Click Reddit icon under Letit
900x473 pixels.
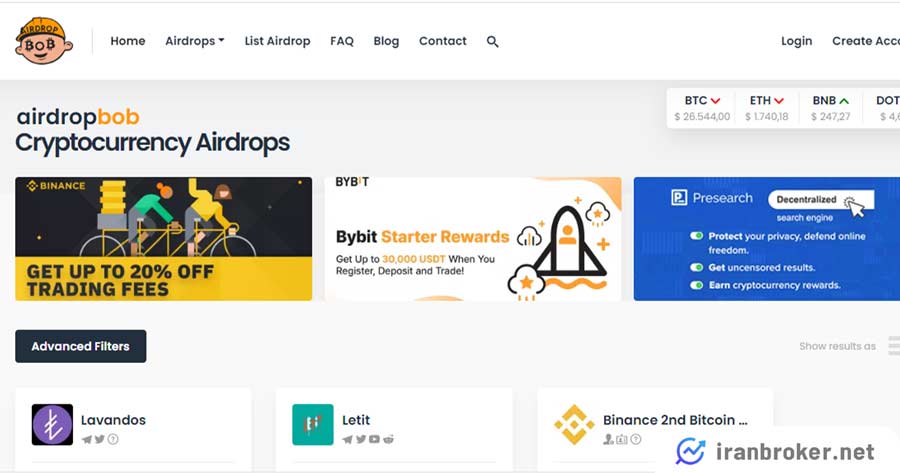(x=389, y=440)
